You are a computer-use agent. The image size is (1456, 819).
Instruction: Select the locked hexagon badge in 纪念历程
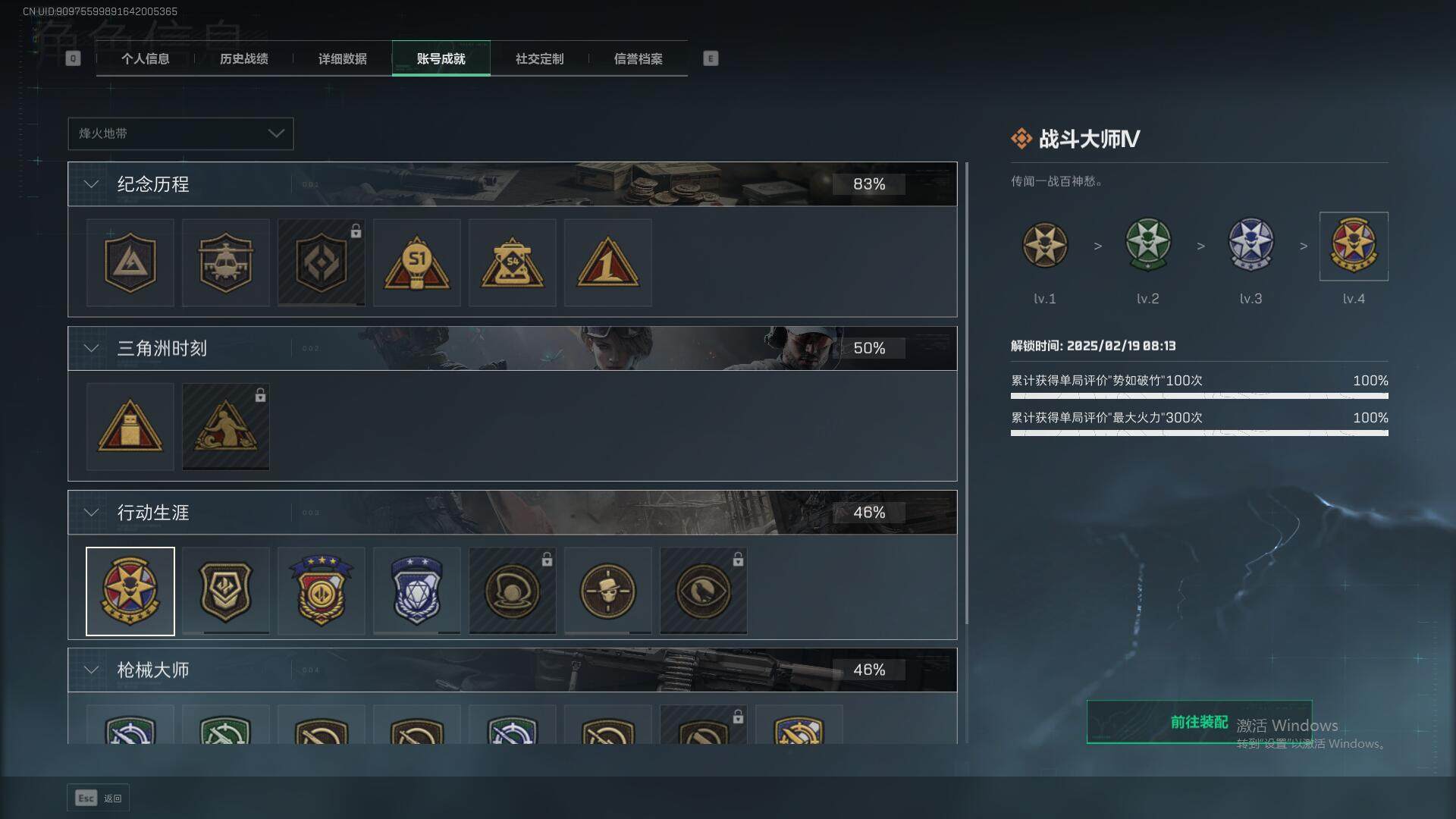pos(321,262)
